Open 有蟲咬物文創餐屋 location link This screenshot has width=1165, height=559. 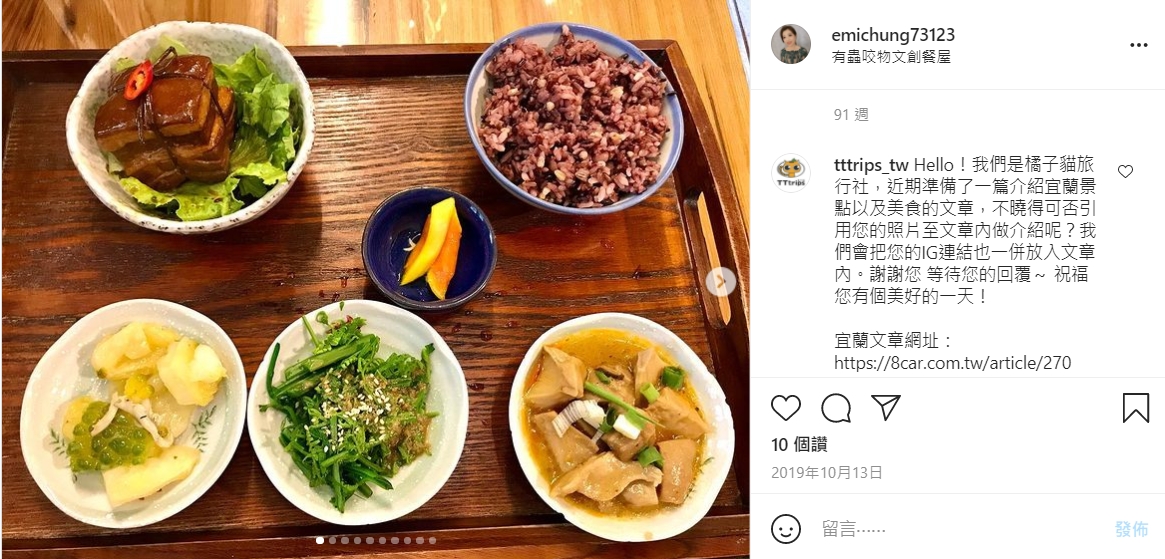[x=891, y=56]
